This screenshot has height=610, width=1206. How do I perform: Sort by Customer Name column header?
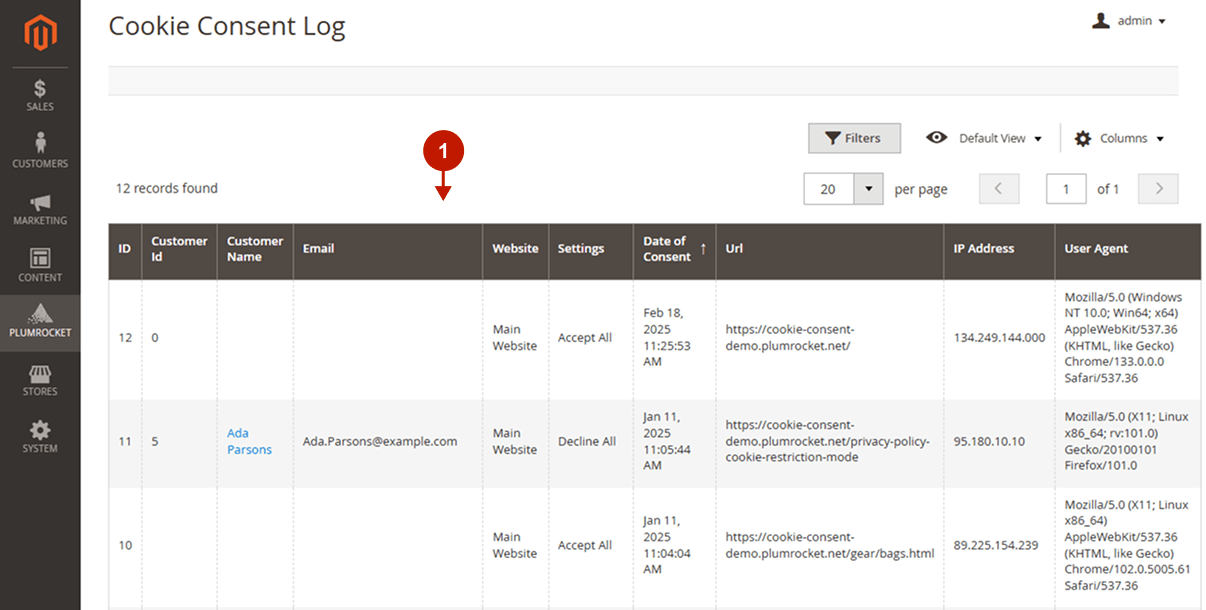click(x=254, y=249)
